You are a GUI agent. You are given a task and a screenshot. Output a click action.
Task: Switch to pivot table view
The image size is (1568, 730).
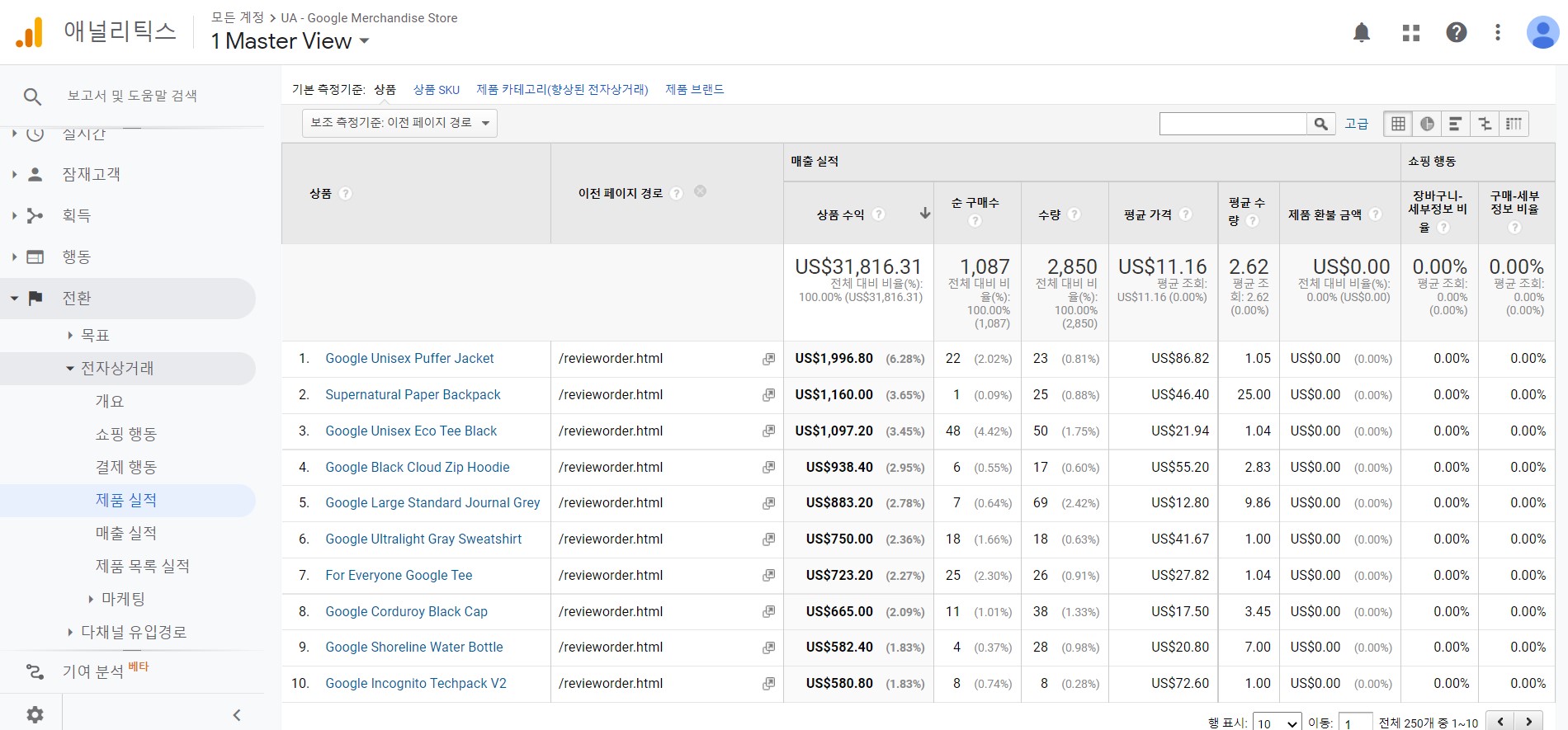click(1514, 124)
